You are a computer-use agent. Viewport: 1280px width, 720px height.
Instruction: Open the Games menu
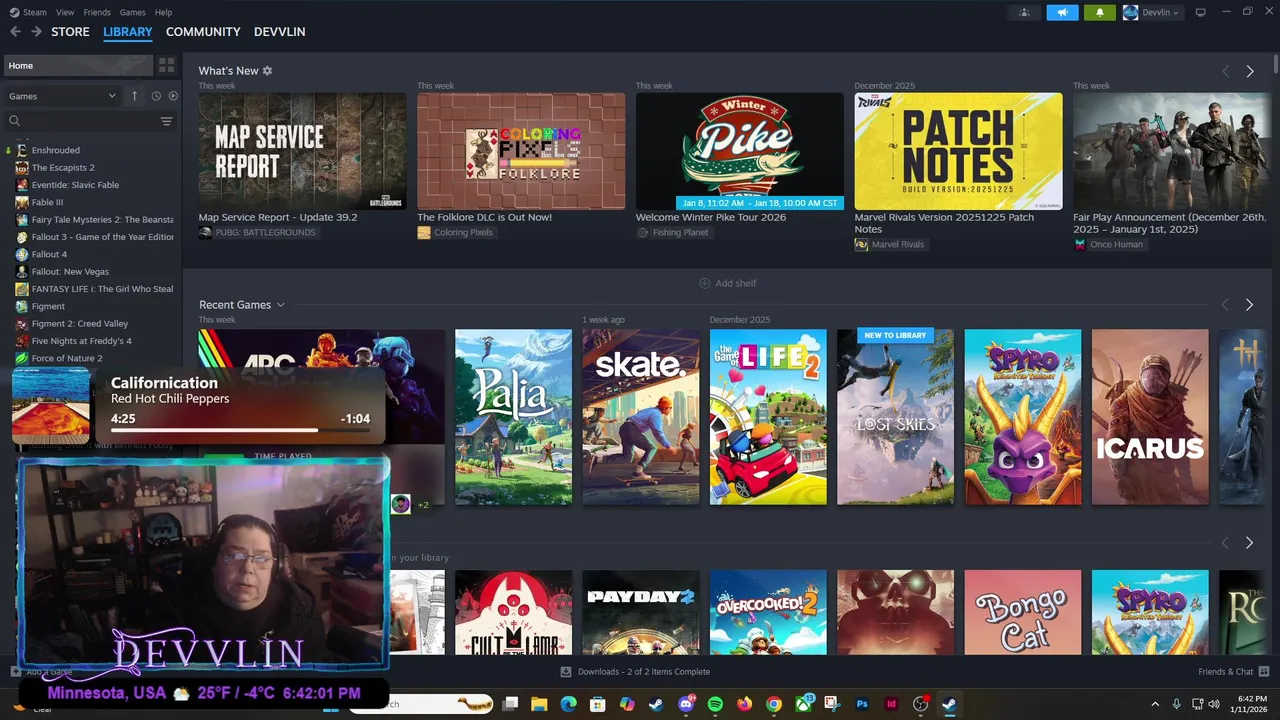point(132,12)
